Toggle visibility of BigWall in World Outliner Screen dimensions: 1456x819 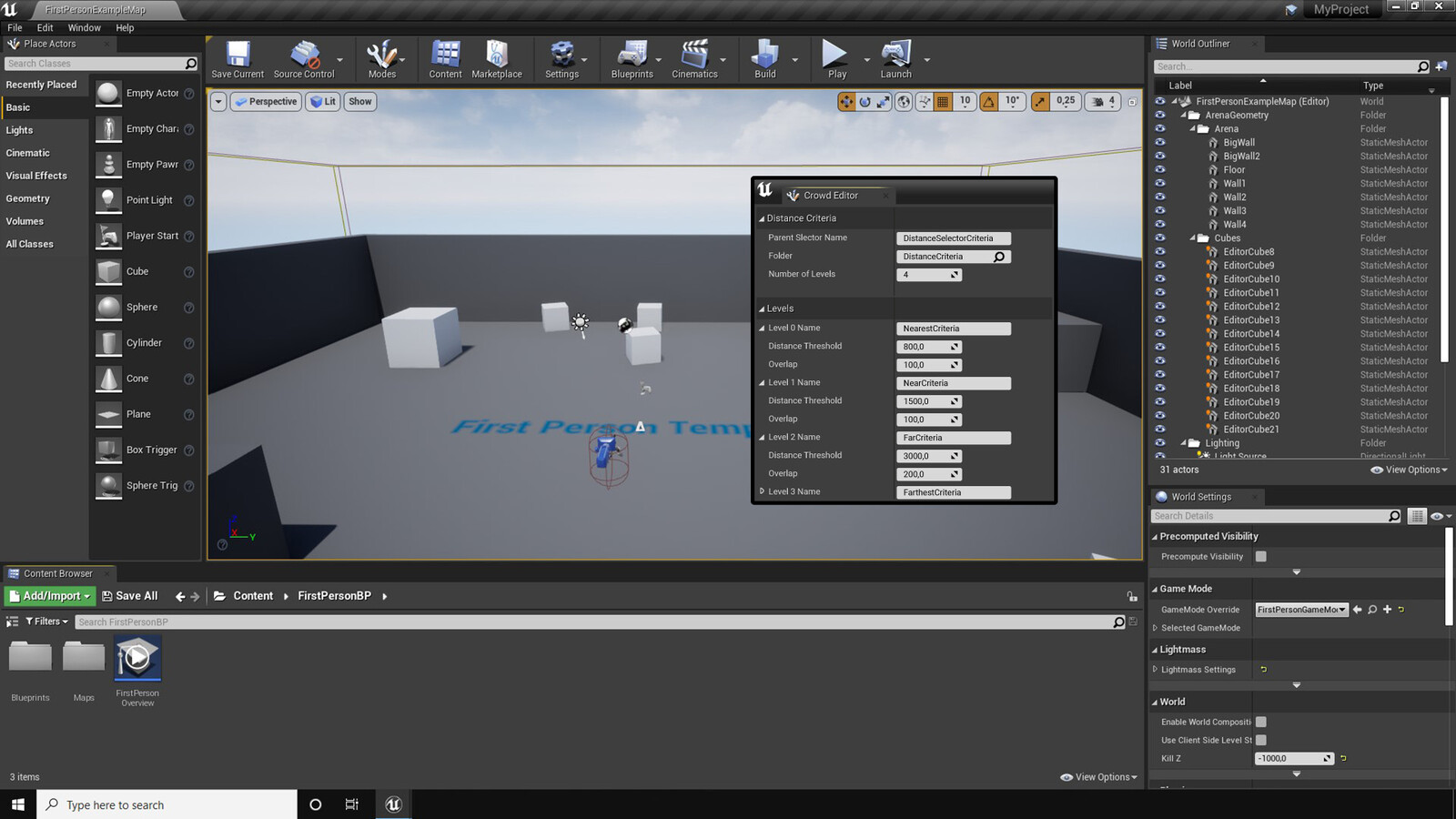[1159, 142]
